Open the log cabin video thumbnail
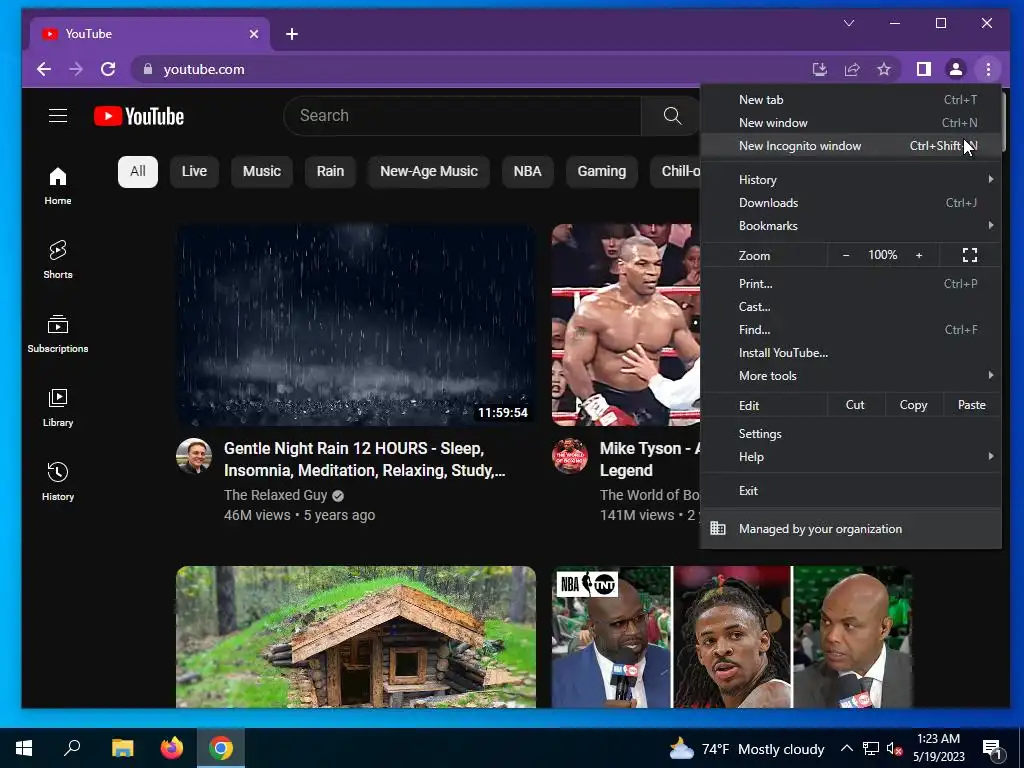The height and width of the screenshot is (768, 1024). [356, 637]
